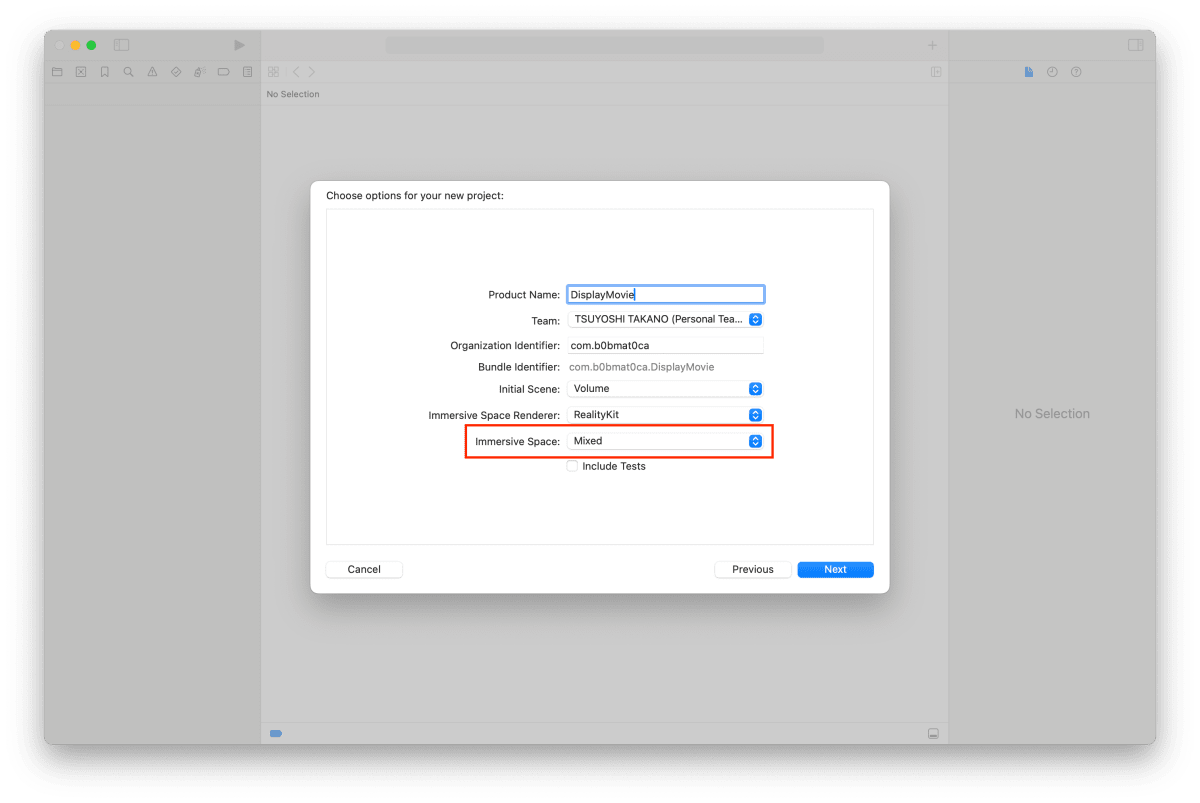The height and width of the screenshot is (803, 1200).
Task: Open the Report navigator list icon
Action: coord(247,71)
